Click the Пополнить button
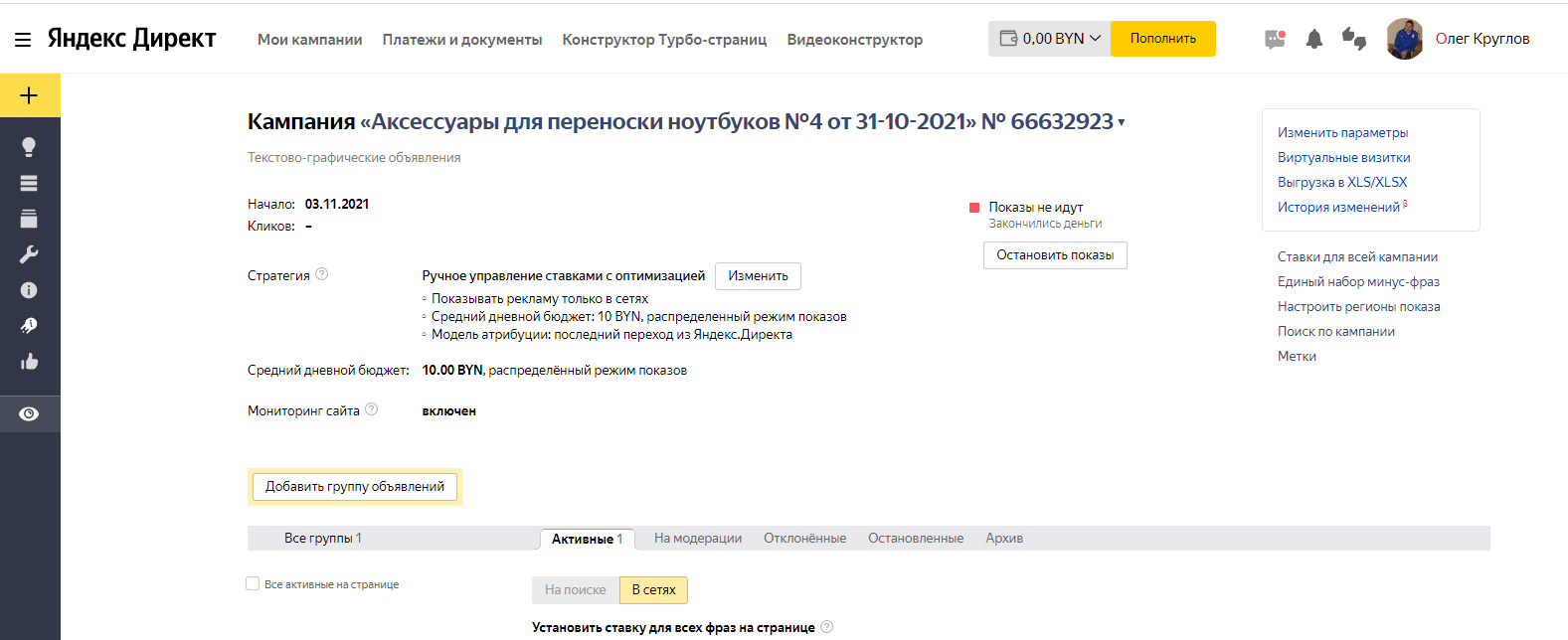 1163,39
